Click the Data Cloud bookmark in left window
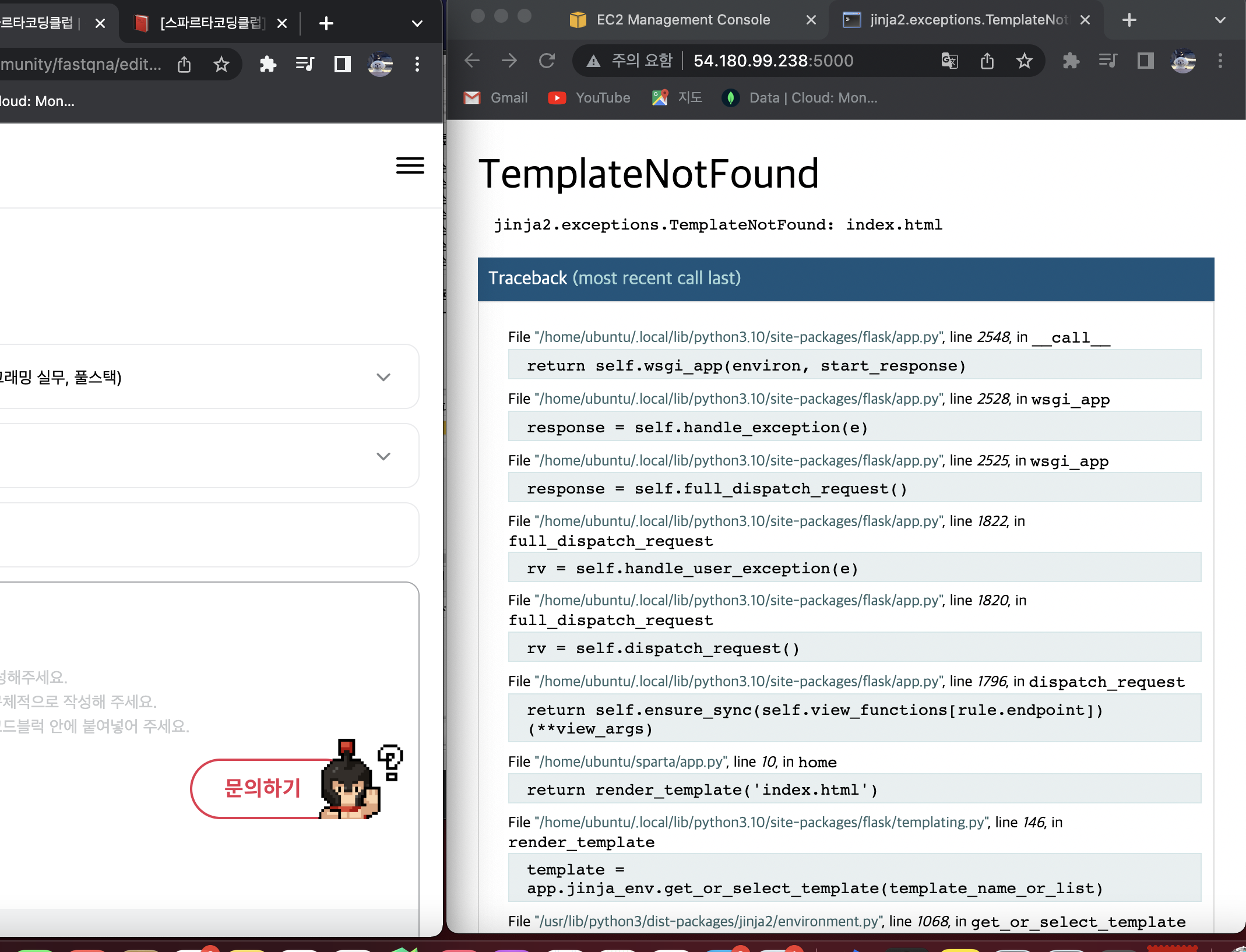 tap(37, 101)
